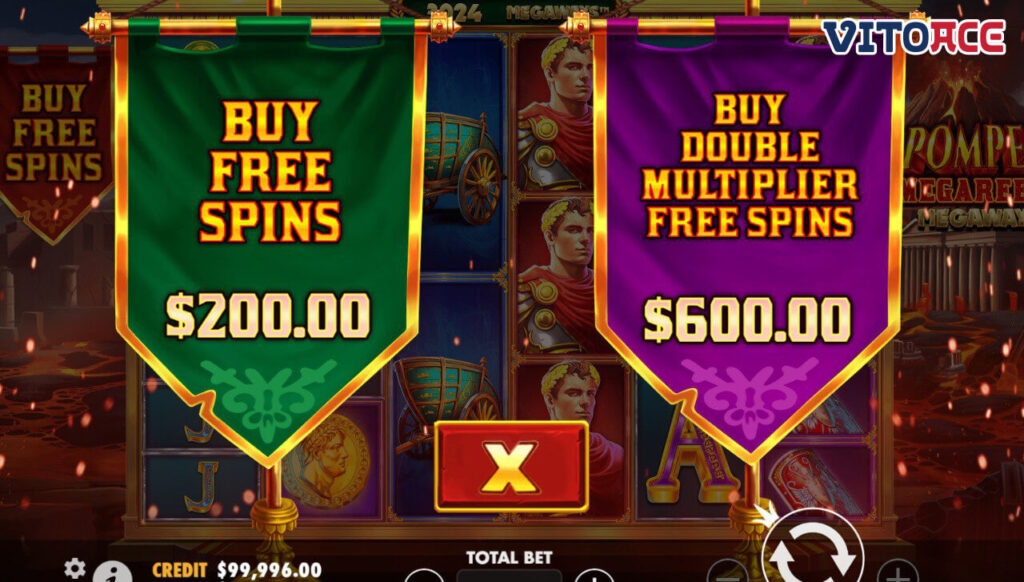Buy Free Spins for $200.00
This screenshot has width=1024, height=582.
pos(268,242)
